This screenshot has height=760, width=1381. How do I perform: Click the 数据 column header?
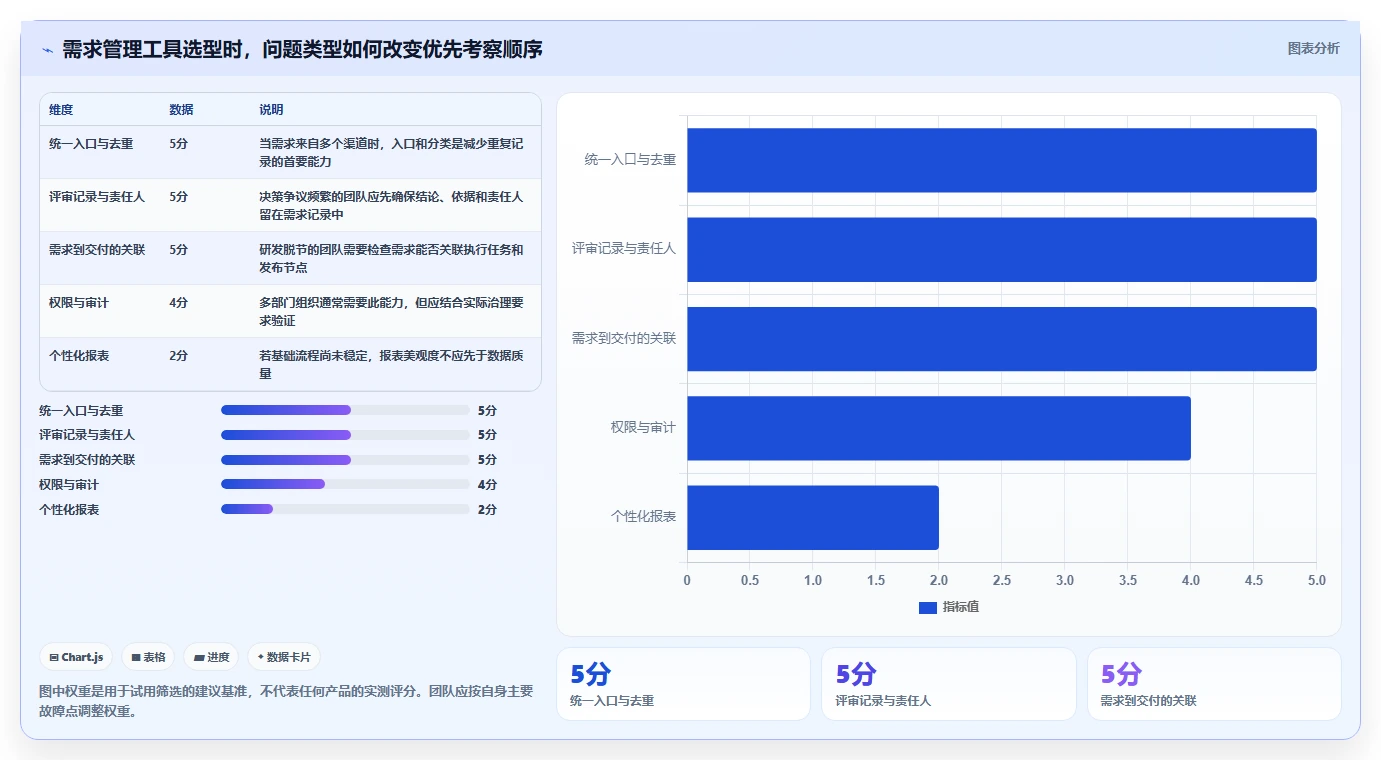pyautogui.click(x=181, y=109)
